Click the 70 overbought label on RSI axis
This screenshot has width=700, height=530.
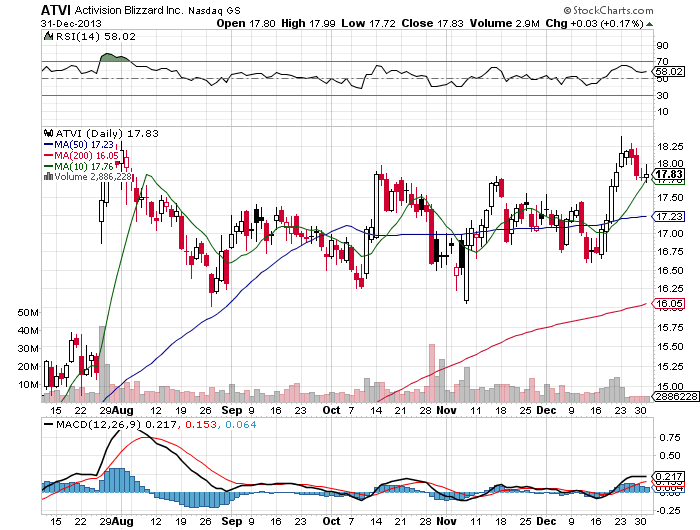click(x=662, y=61)
